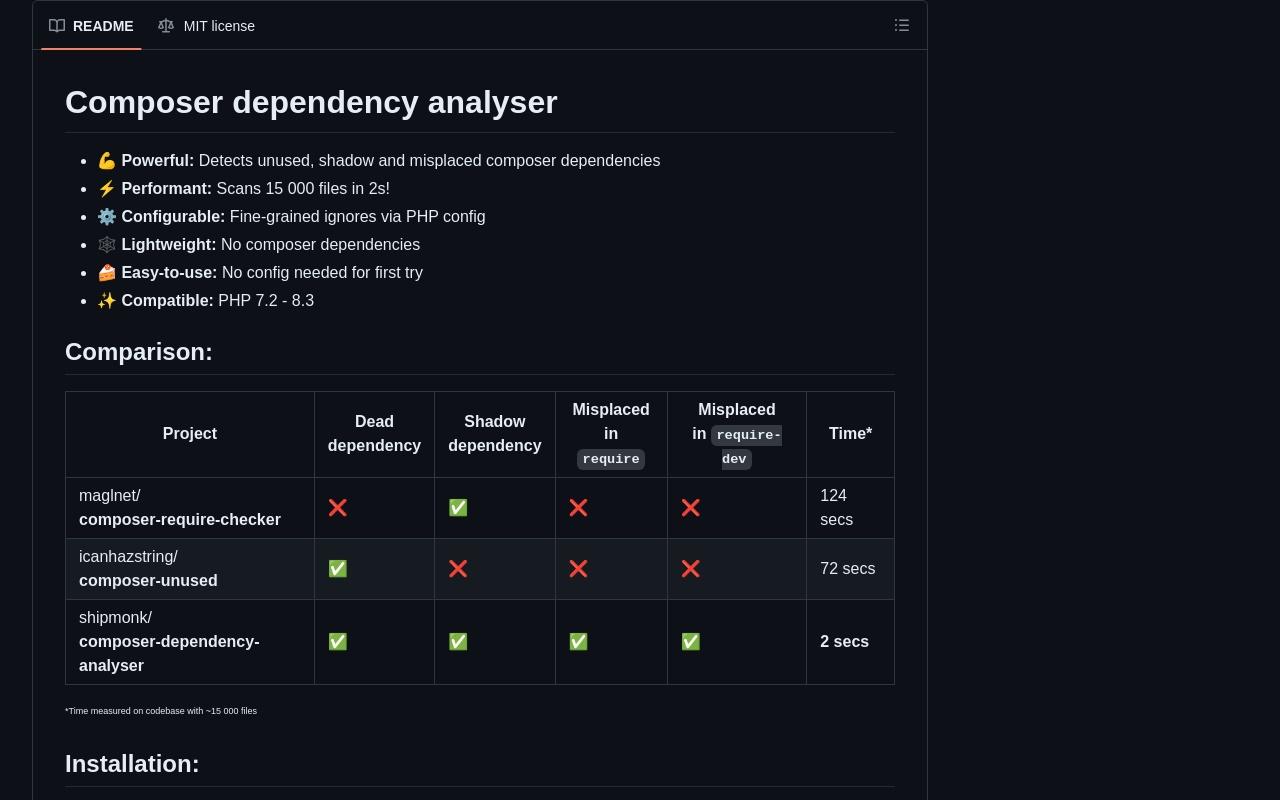Open the README tab
The height and width of the screenshot is (800, 1280).
(91, 26)
